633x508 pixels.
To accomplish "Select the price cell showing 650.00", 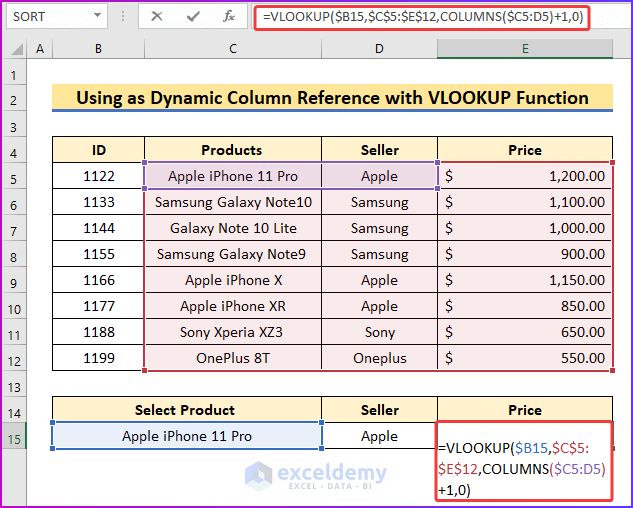I will click(x=525, y=332).
